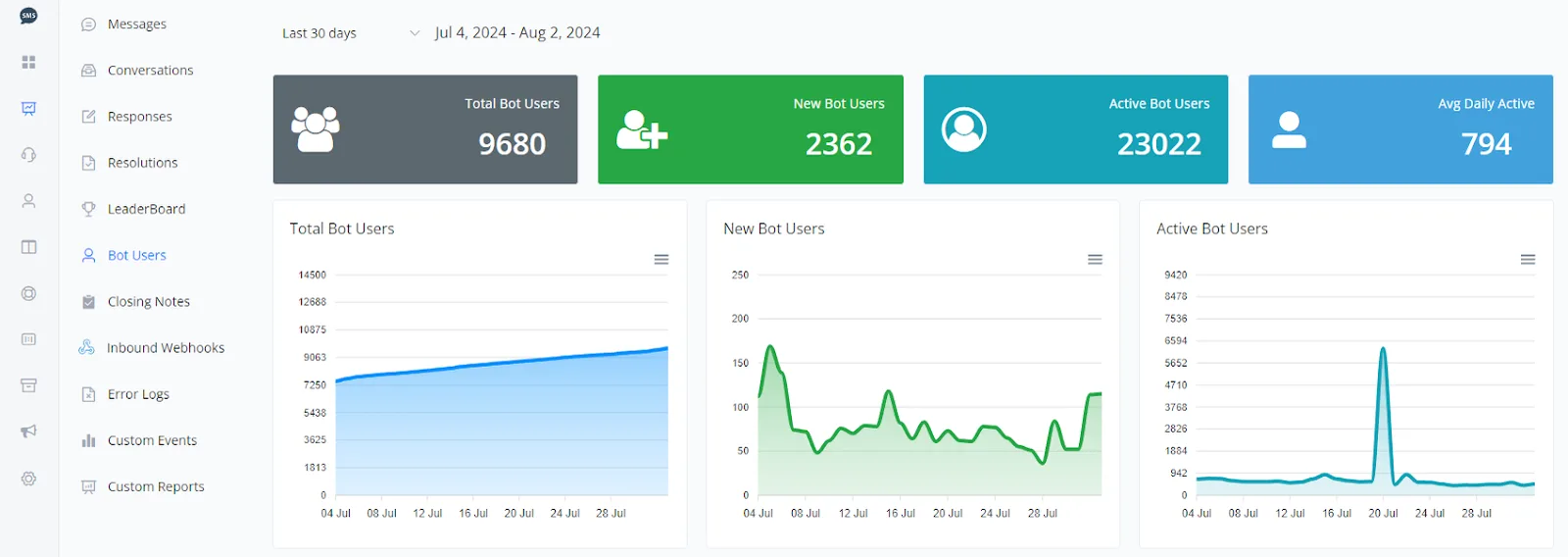Open the Conversations menu item
1568x557 pixels.
pos(150,71)
